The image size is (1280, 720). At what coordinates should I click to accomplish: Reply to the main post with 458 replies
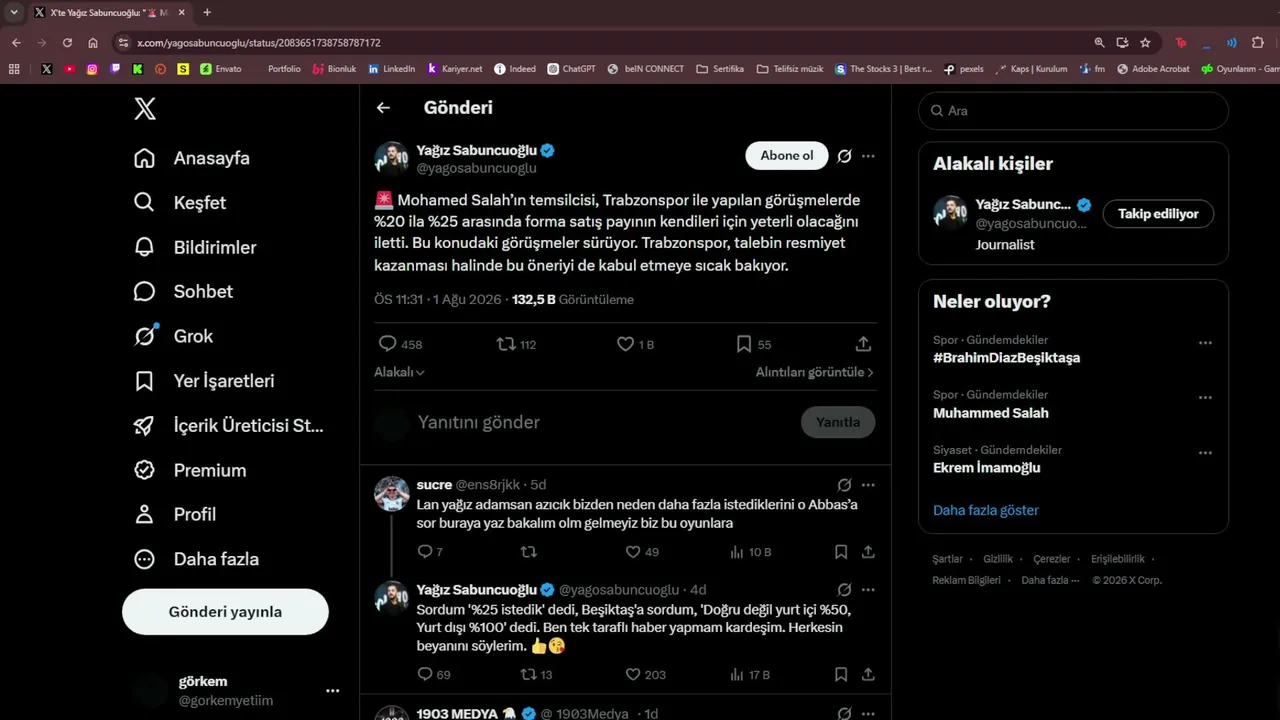tap(400, 344)
